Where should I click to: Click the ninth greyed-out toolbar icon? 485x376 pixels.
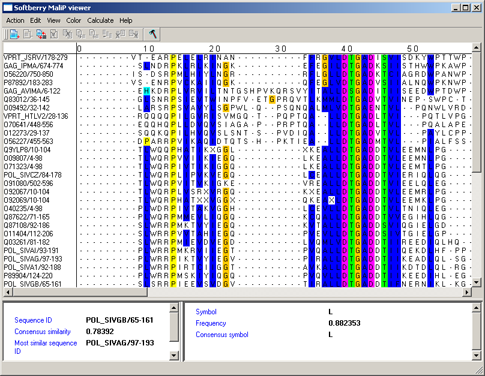[120, 34]
